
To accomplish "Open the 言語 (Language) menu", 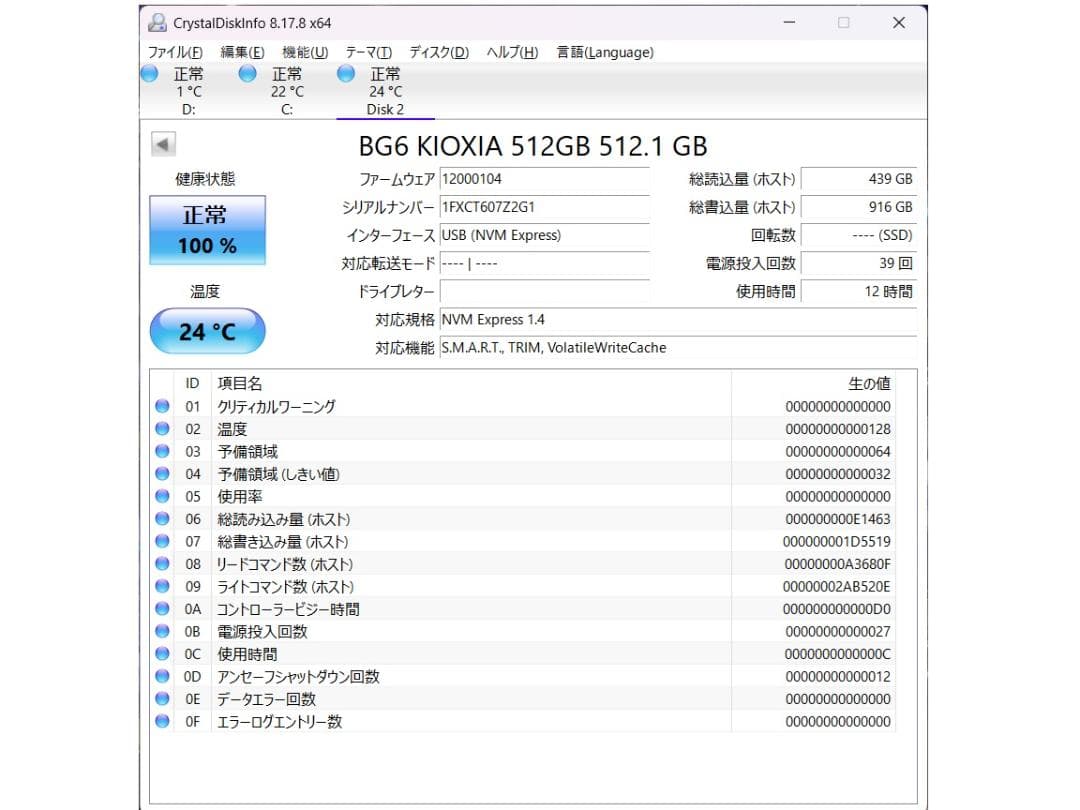I will [604, 52].
